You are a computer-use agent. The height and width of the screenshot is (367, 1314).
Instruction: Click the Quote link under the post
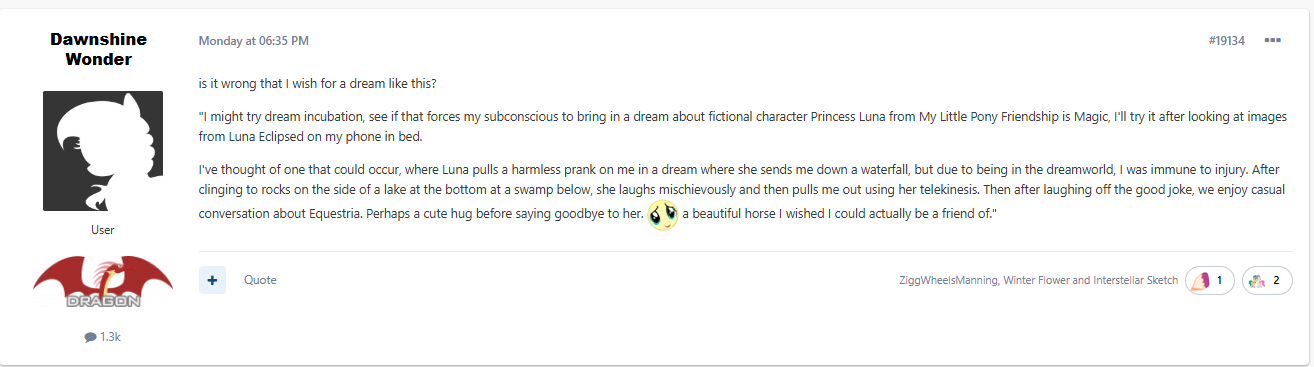click(x=260, y=280)
